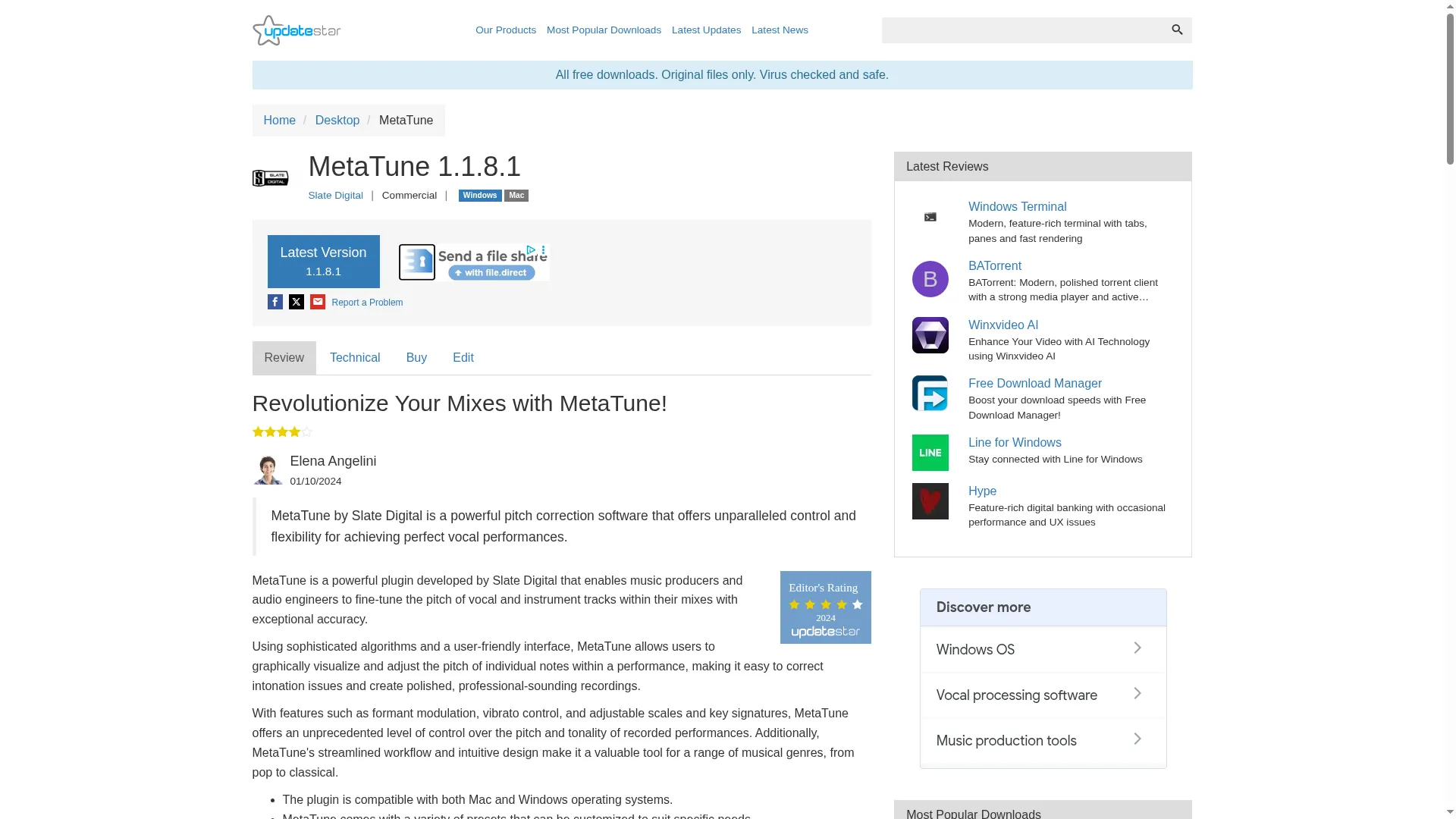
Task: Open the BATorrent purple B icon
Action: [930, 279]
